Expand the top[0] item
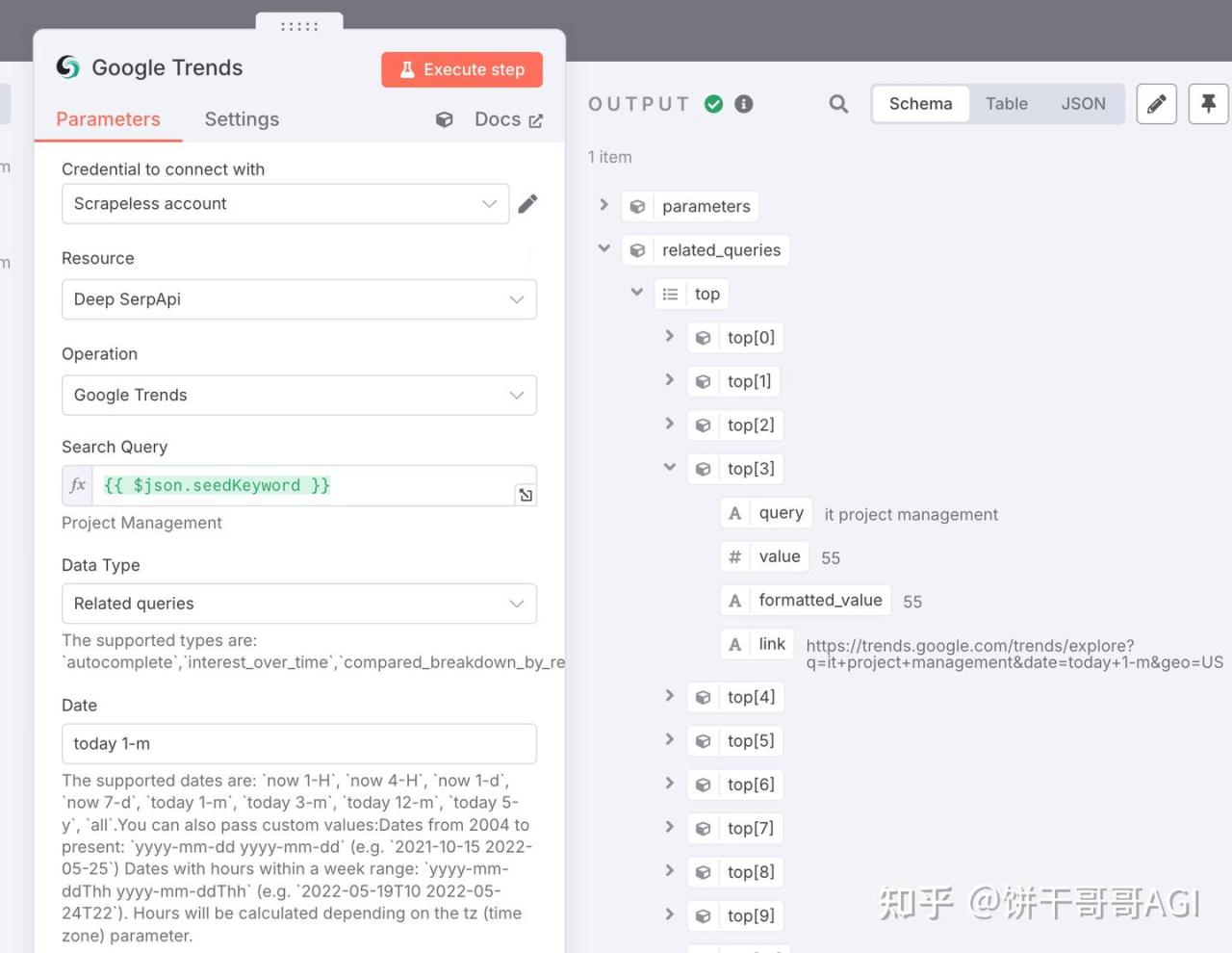This screenshot has height=953, width=1232. point(669,336)
